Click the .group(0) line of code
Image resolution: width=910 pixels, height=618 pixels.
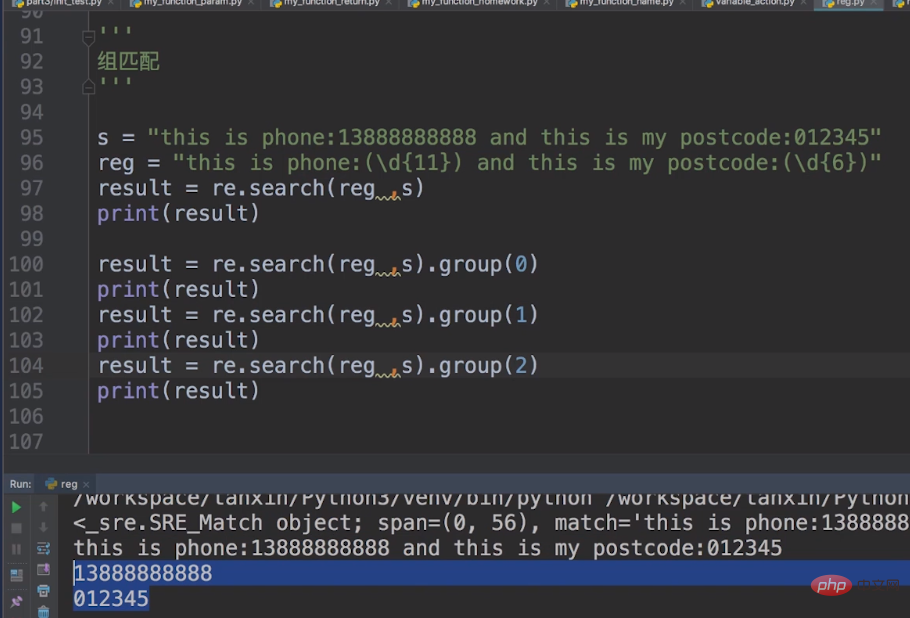tap(317, 265)
